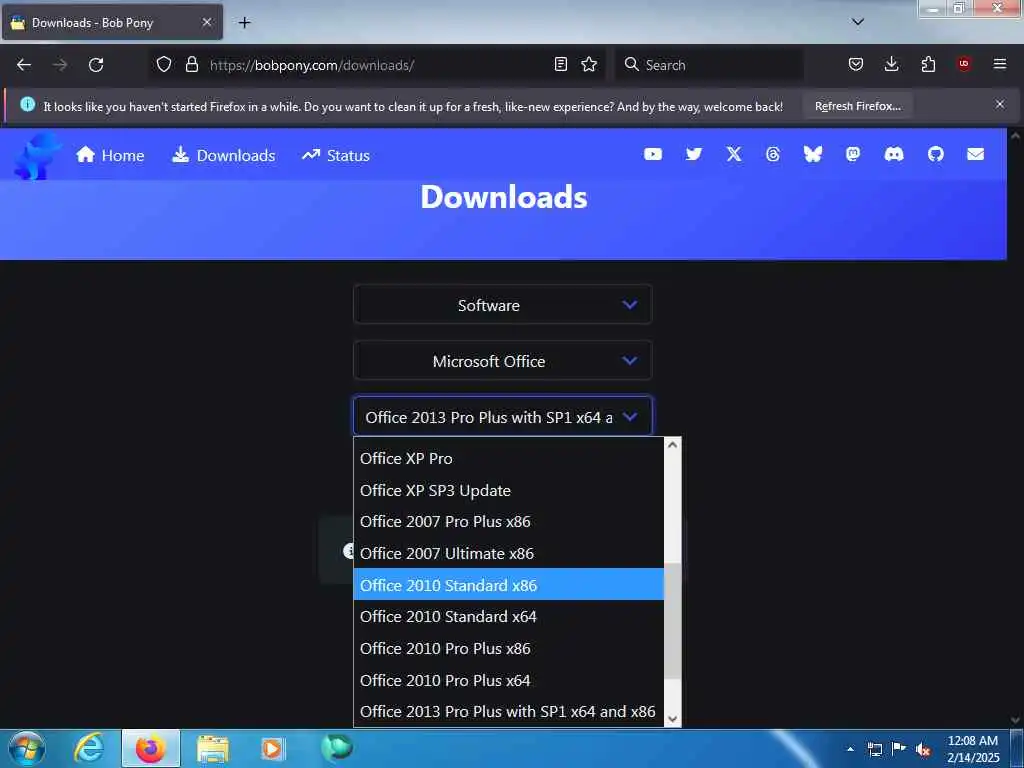Open the GitHub icon link

(x=935, y=154)
